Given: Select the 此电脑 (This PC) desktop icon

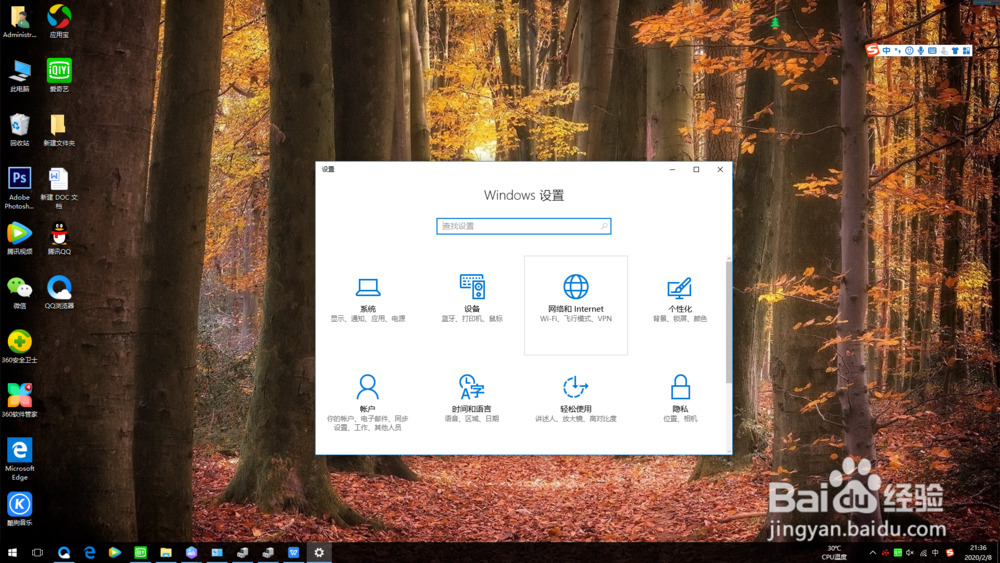Looking at the screenshot, I should pos(20,75).
